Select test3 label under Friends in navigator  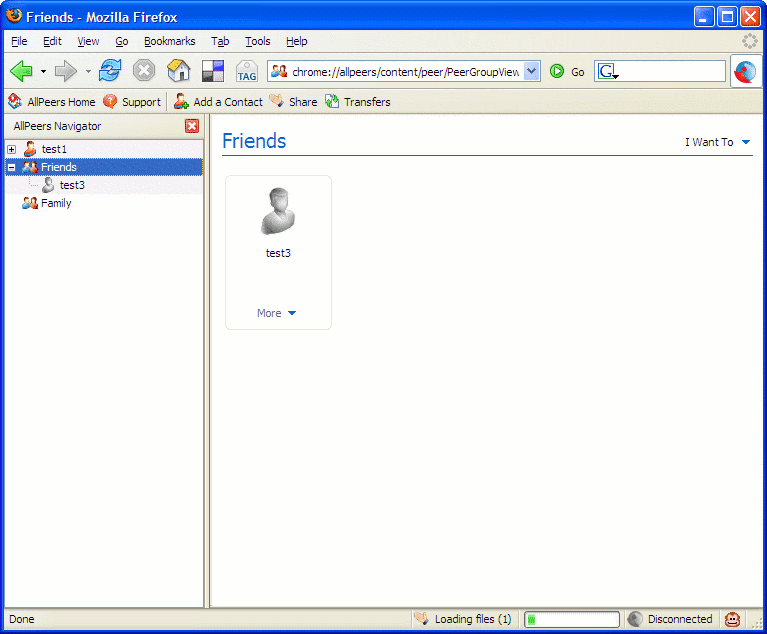72,185
